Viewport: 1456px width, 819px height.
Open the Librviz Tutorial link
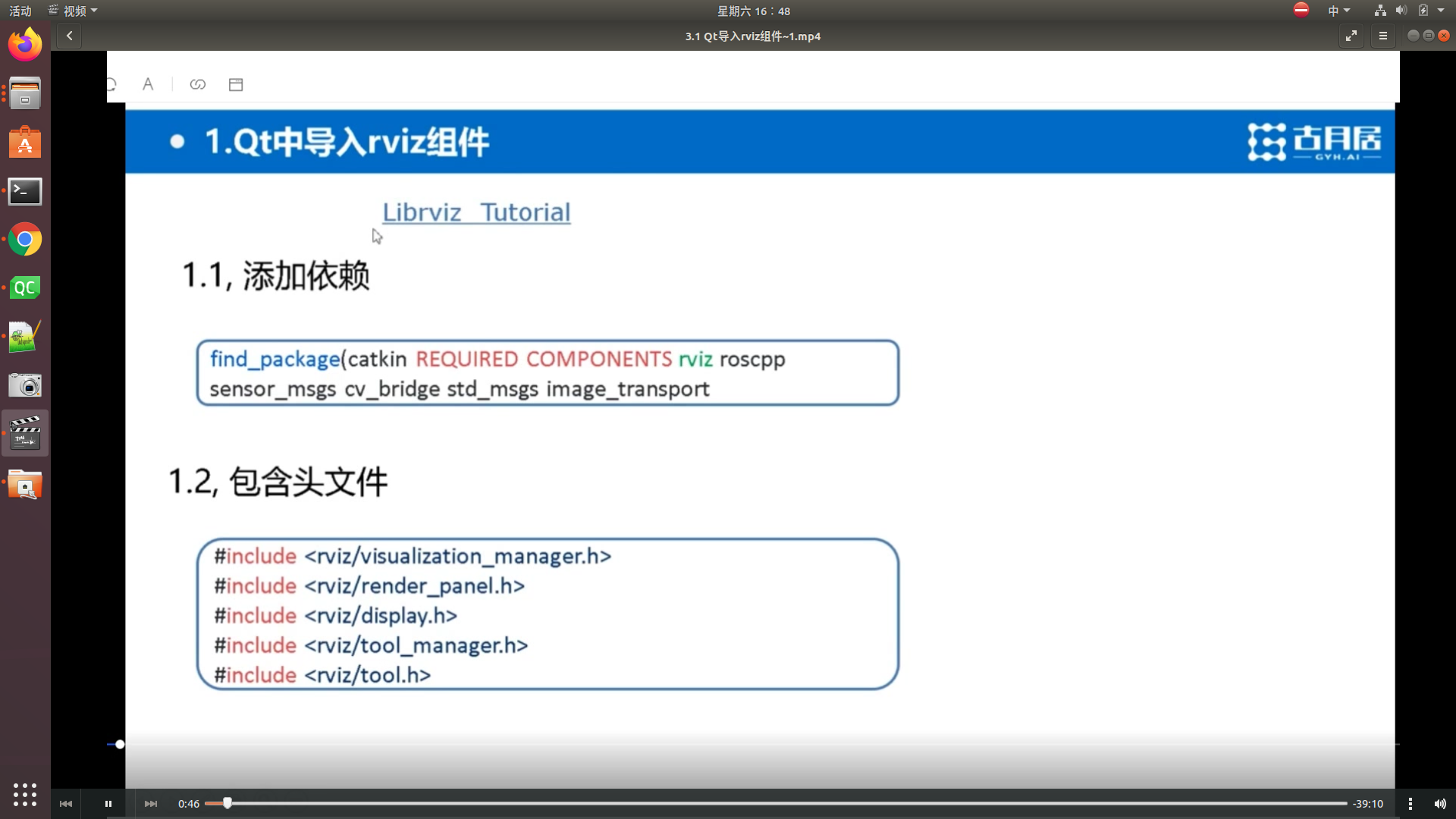point(476,212)
